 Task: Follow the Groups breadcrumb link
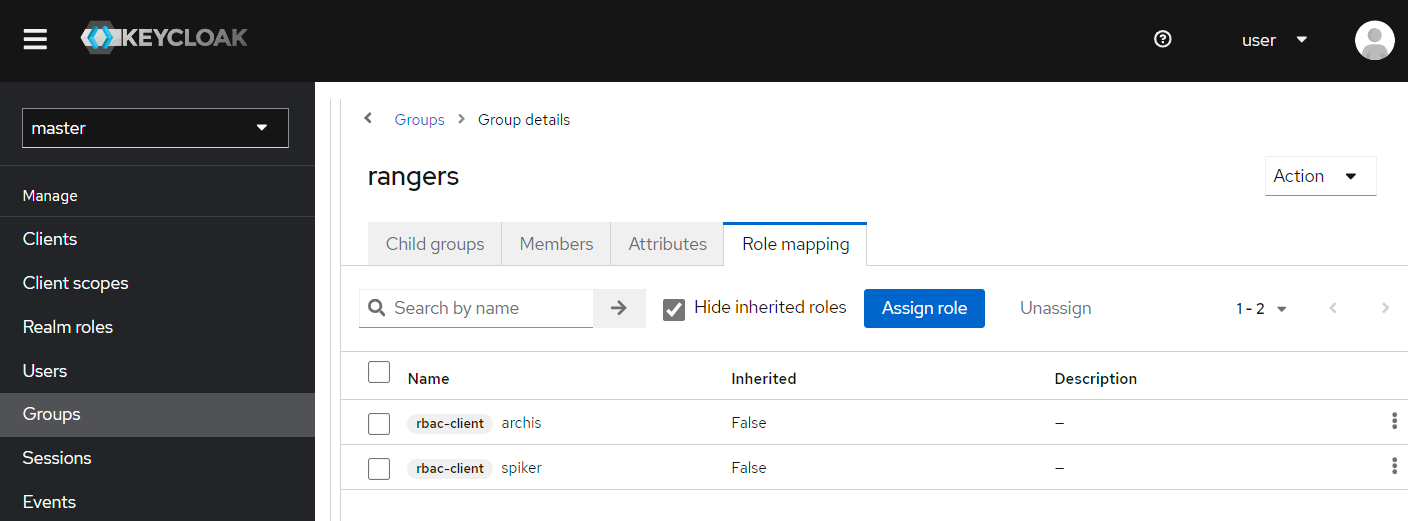(x=419, y=119)
